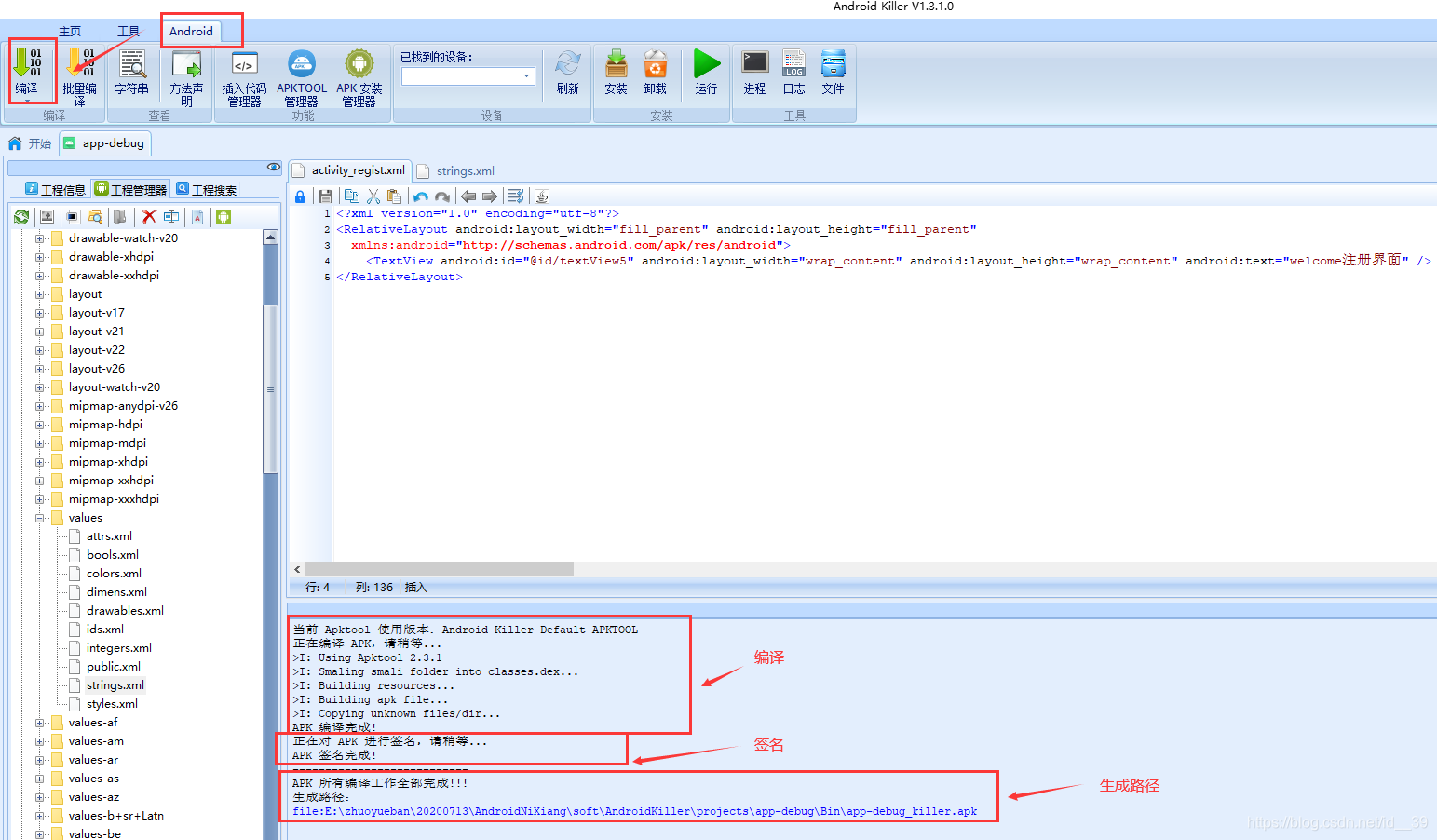Open the 进程 process viewer
This screenshot has height=840, width=1437.
[x=755, y=62]
